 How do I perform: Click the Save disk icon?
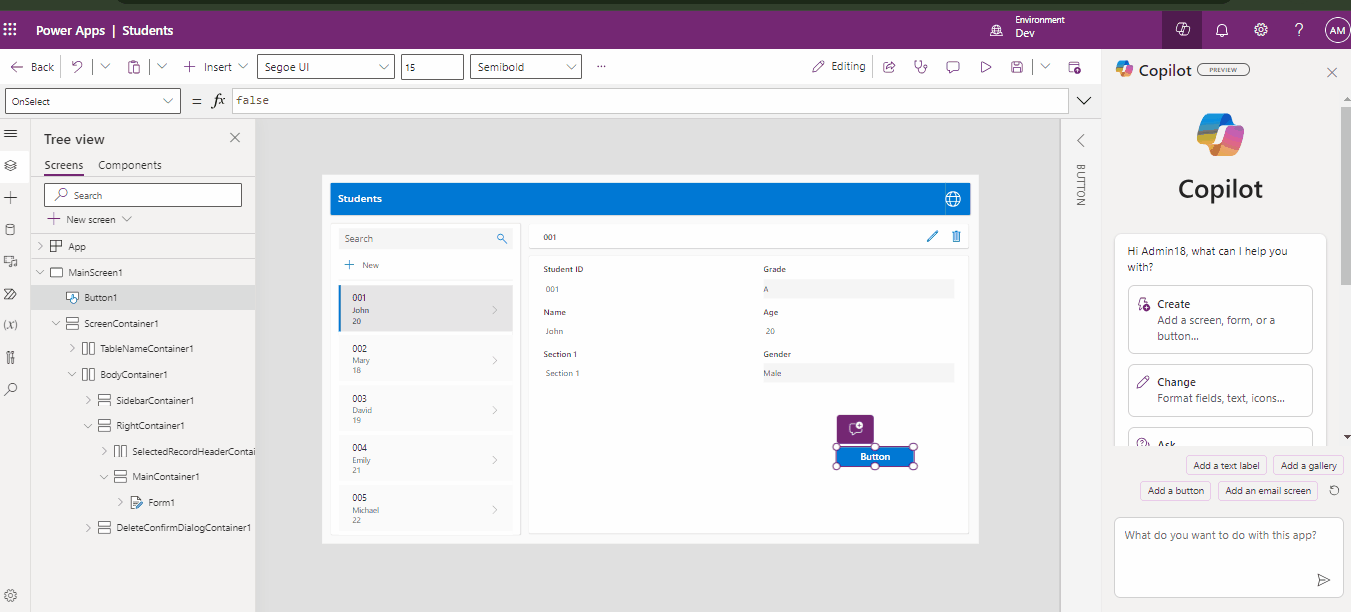[x=1017, y=67]
